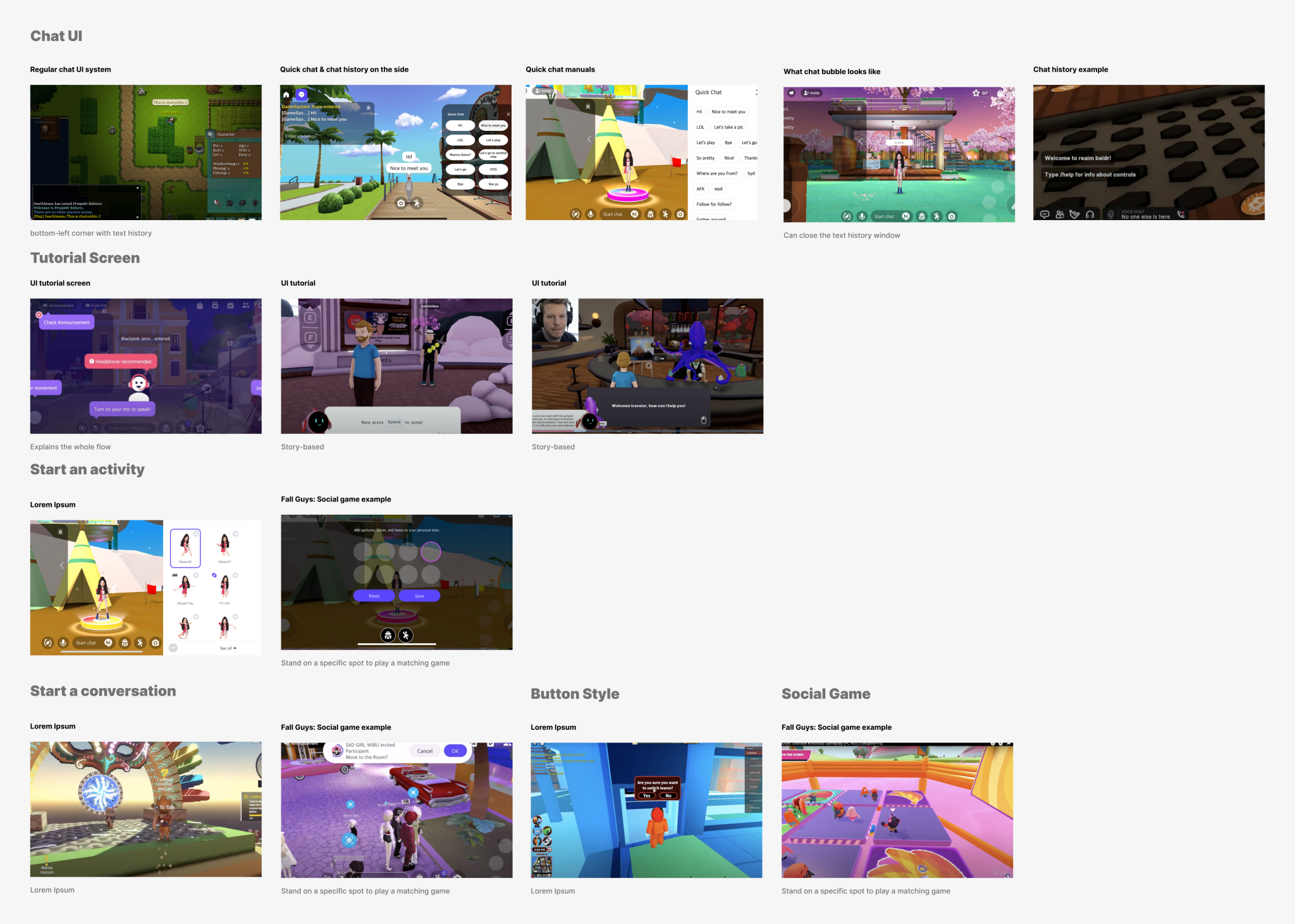Image resolution: width=1295 pixels, height=924 pixels.
Task: Toggle favorite star on Dance16 thumbnail
Action: (196, 534)
